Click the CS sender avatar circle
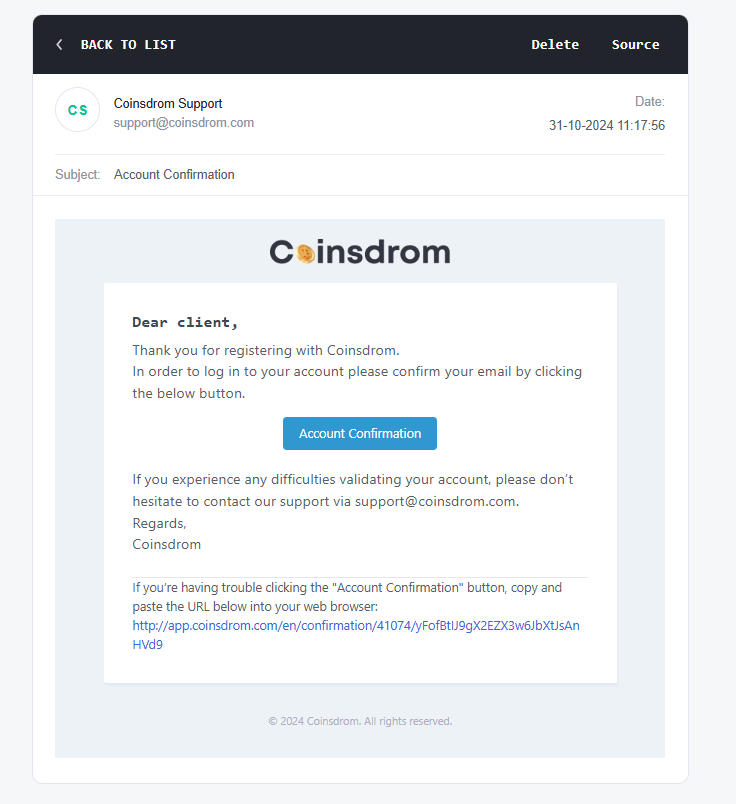The image size is (736, 804). click(77, 109)
